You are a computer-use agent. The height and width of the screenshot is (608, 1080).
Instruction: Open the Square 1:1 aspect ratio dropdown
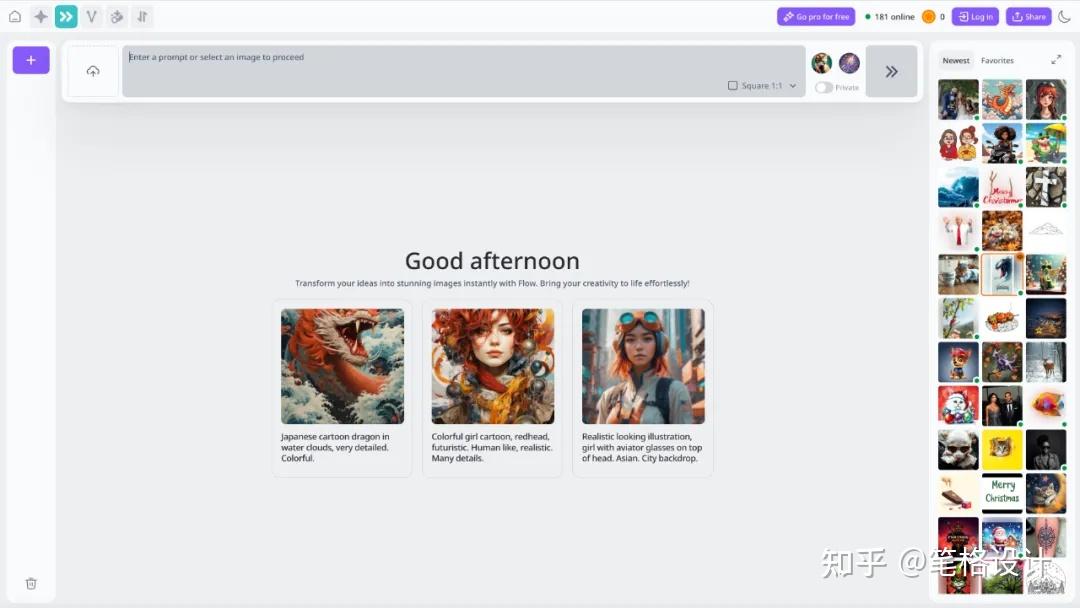[762, 85]
